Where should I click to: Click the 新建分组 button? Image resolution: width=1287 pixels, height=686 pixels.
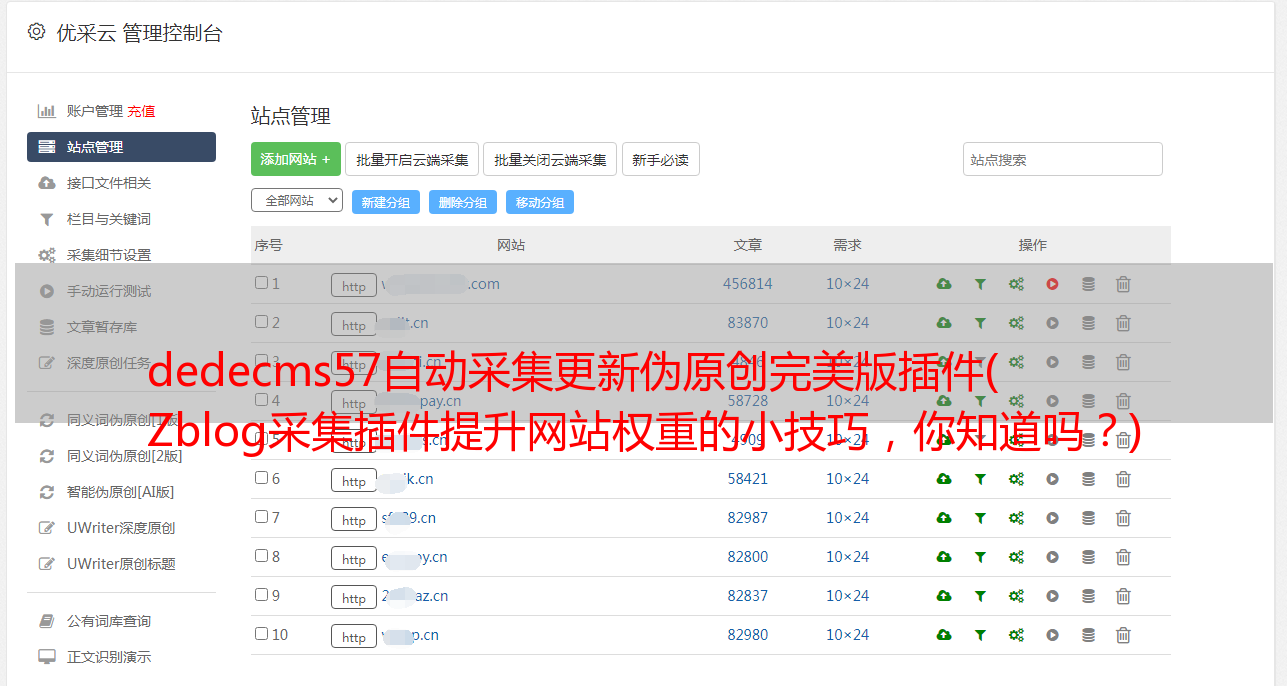pos(385,202)
